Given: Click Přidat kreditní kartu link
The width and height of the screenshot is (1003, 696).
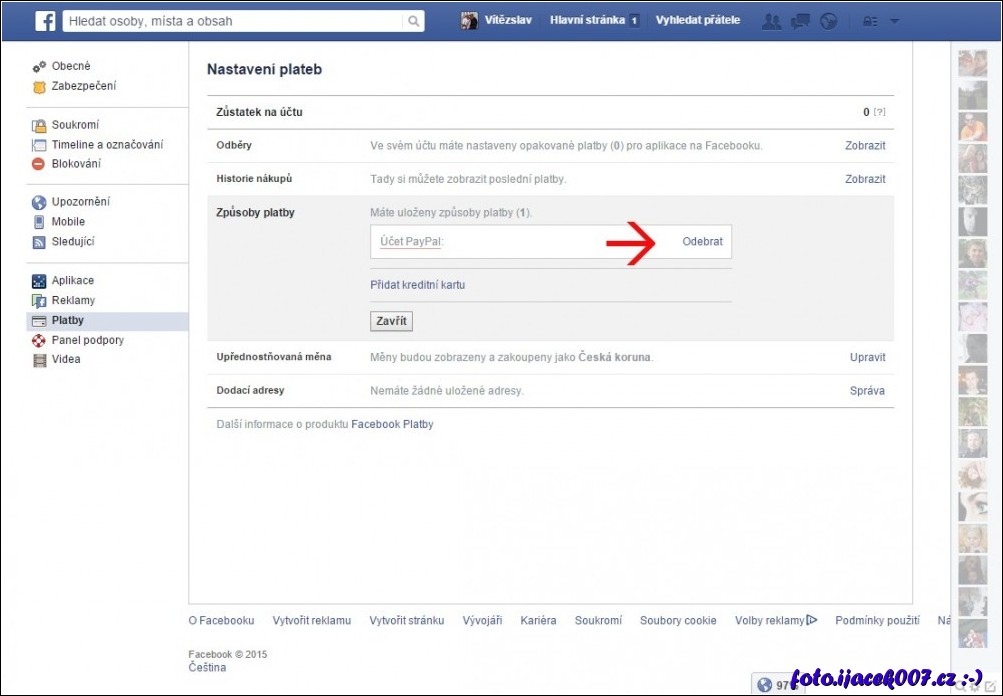Looking at the screenshot, I should [417, 285].
